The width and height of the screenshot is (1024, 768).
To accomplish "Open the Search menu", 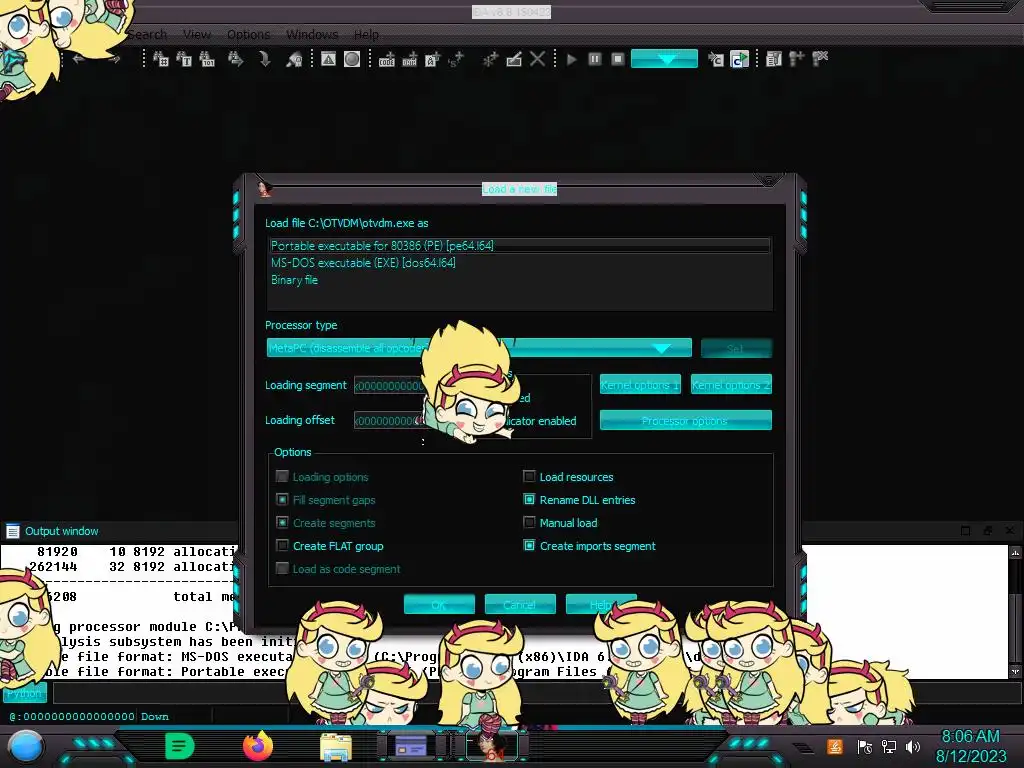I will 147,34.
